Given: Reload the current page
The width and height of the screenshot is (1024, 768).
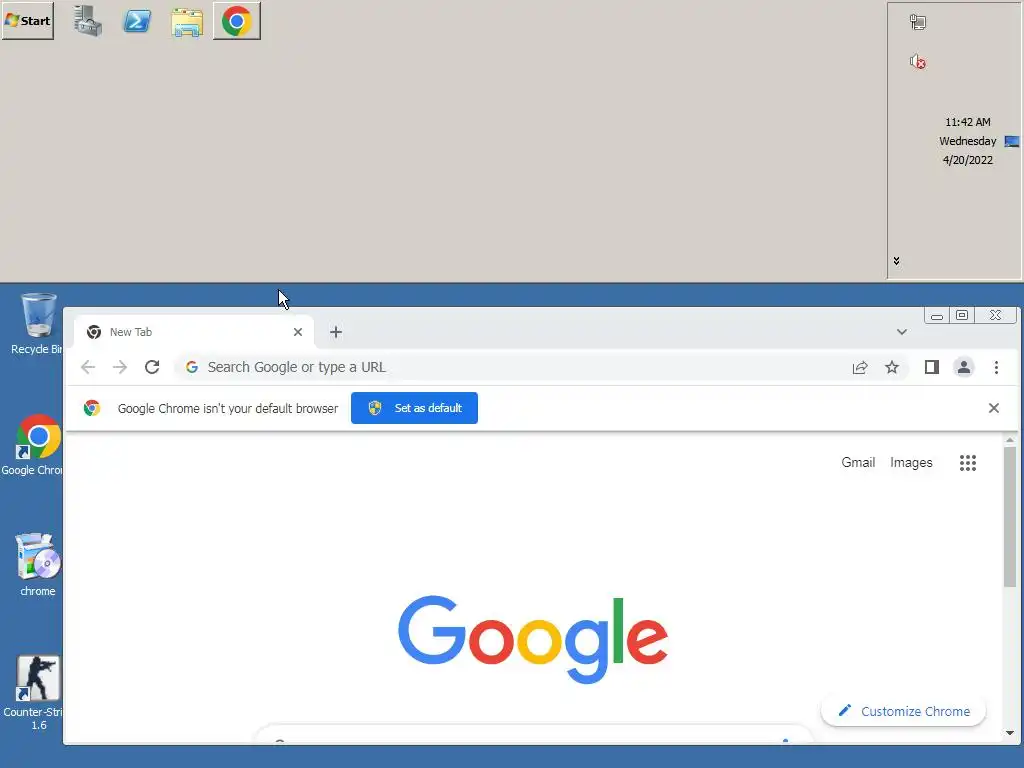Looking at the screenshot, I should (152, 367).
